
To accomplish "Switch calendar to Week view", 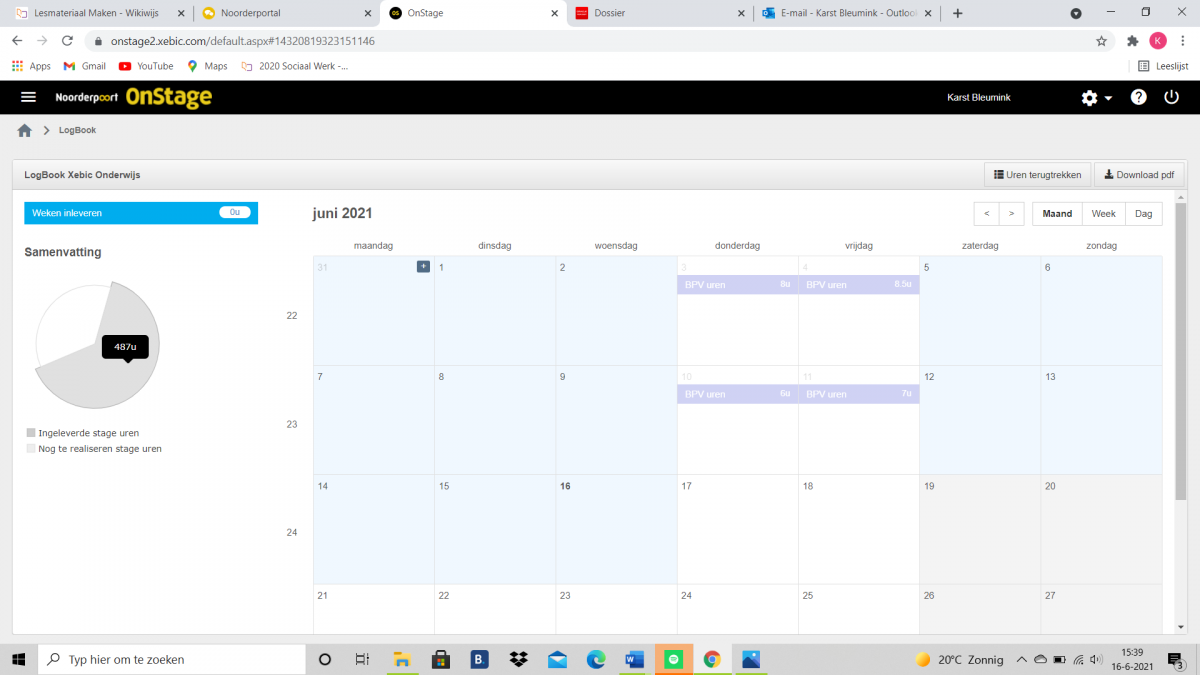I will 1103,214.
